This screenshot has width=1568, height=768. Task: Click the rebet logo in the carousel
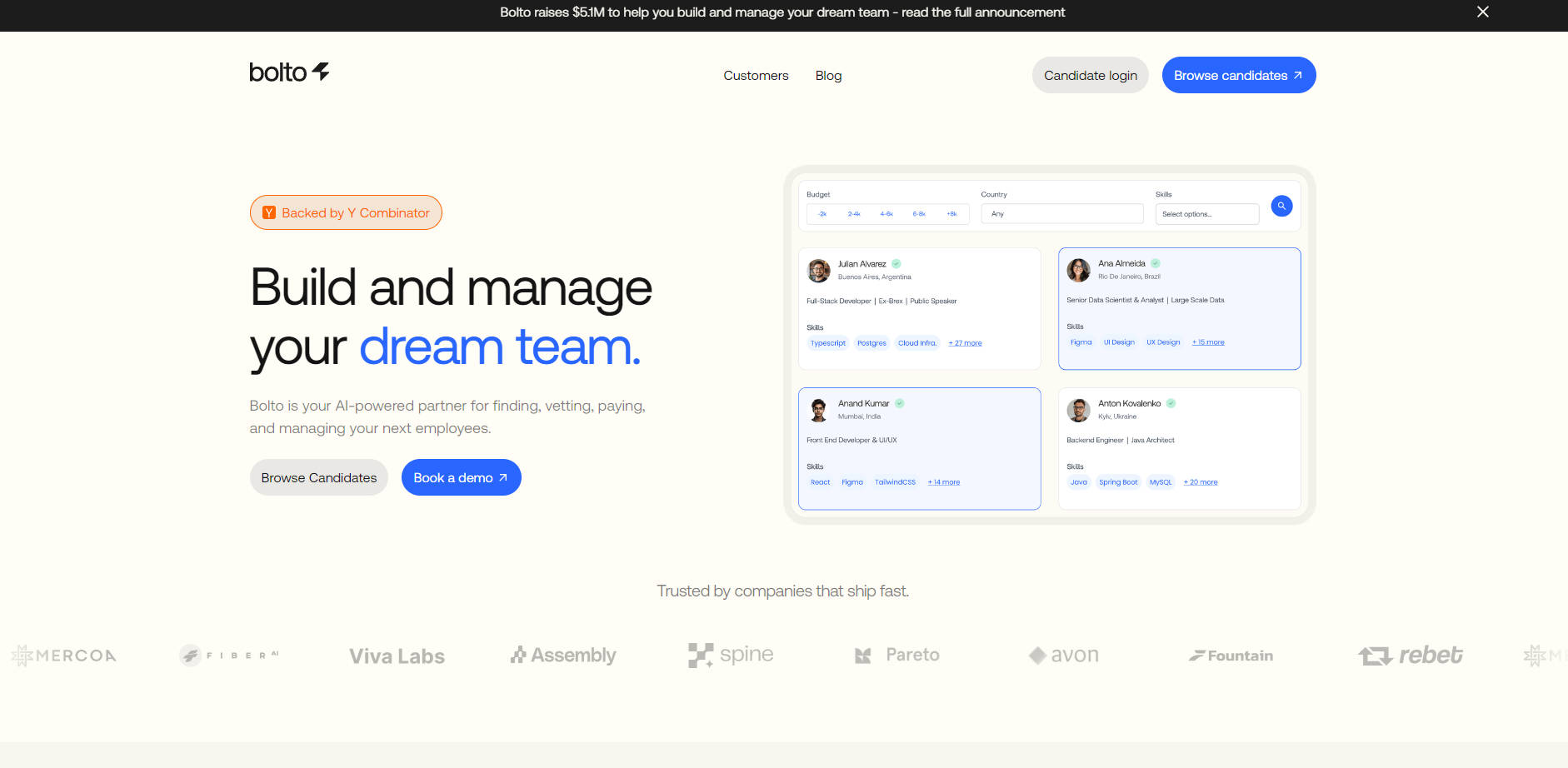pyautogui.click(x=1410, y=656)
